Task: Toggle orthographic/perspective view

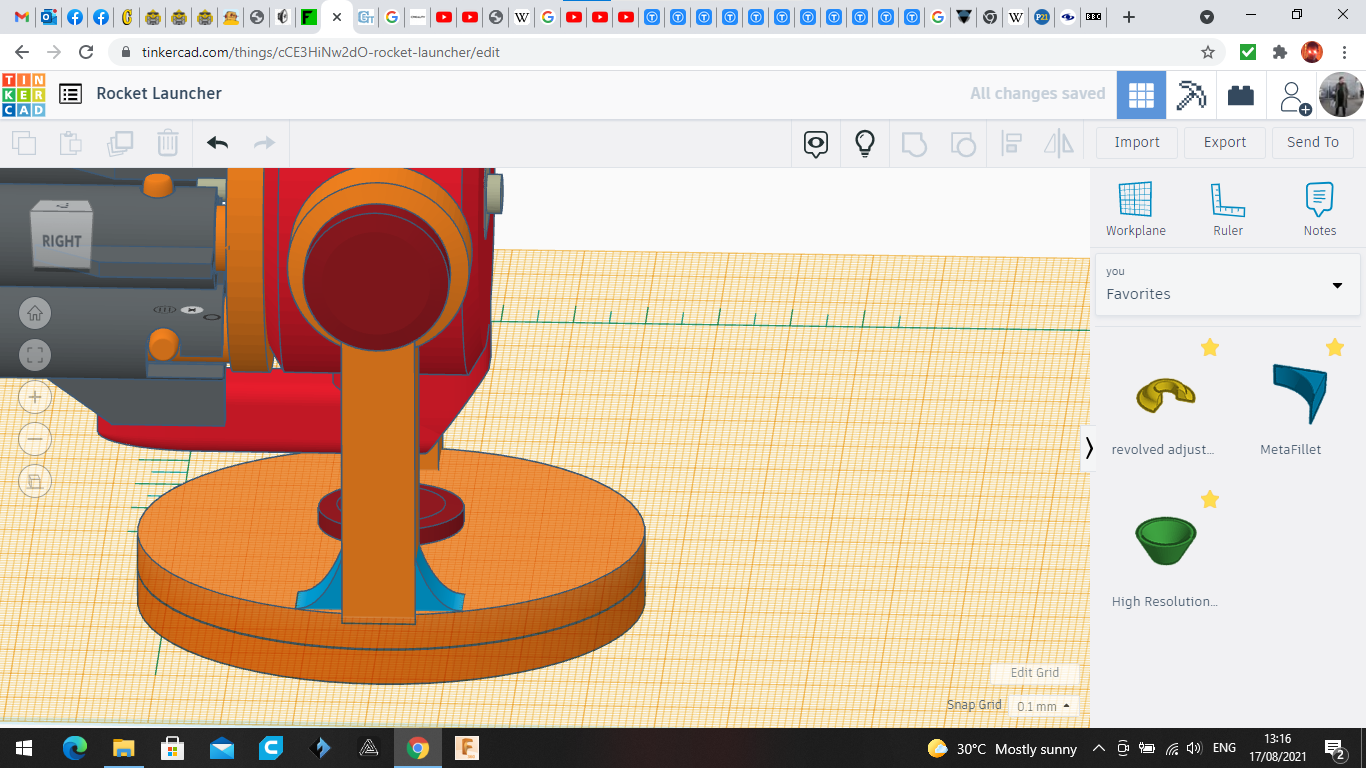Action: pos(35,481)
